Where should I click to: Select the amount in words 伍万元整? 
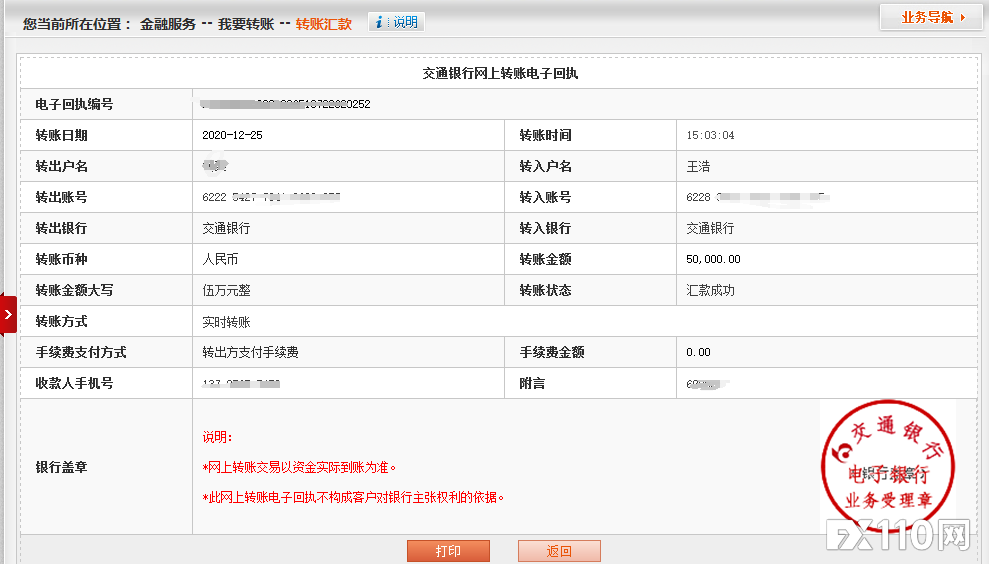(226, 290)
